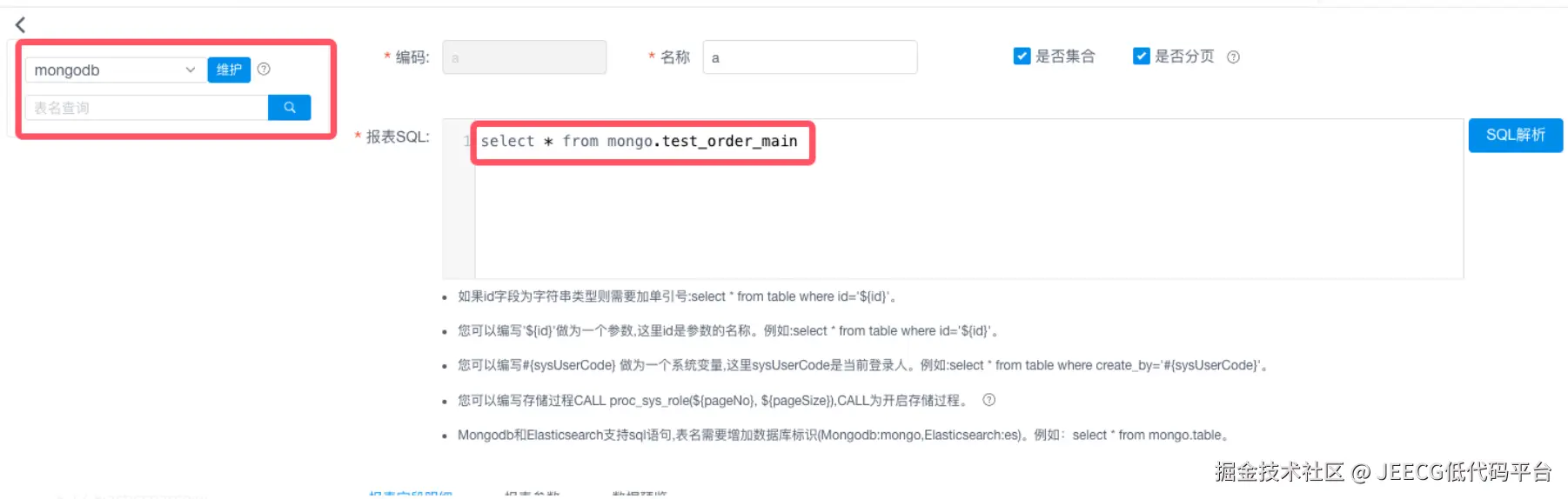Toggle the 是否分页 checkbox

tap(1142, 57)
